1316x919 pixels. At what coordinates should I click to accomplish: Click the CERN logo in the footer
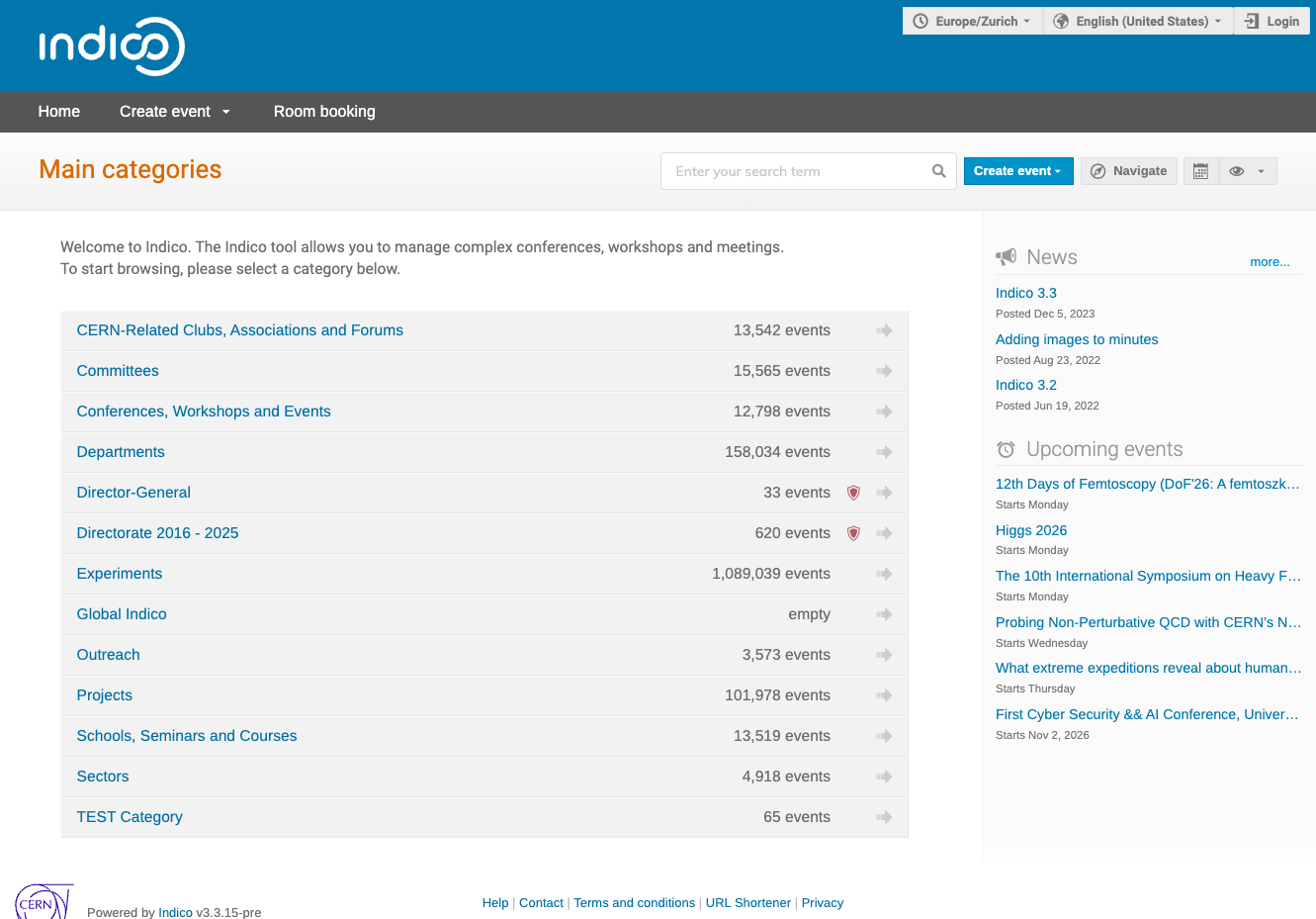pyautogui.click(x=44, y=901)
